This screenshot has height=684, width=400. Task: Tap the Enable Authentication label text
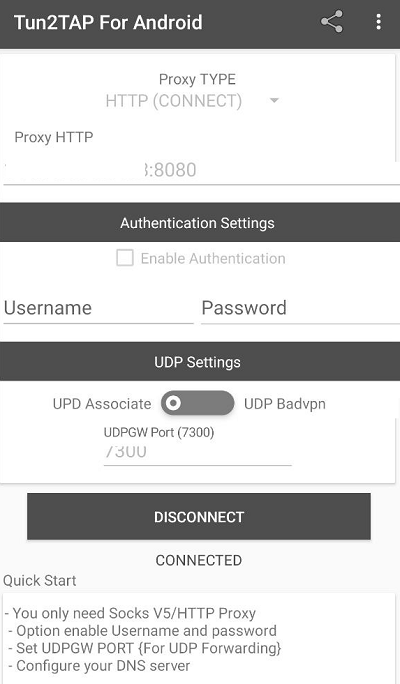(213, 258)
